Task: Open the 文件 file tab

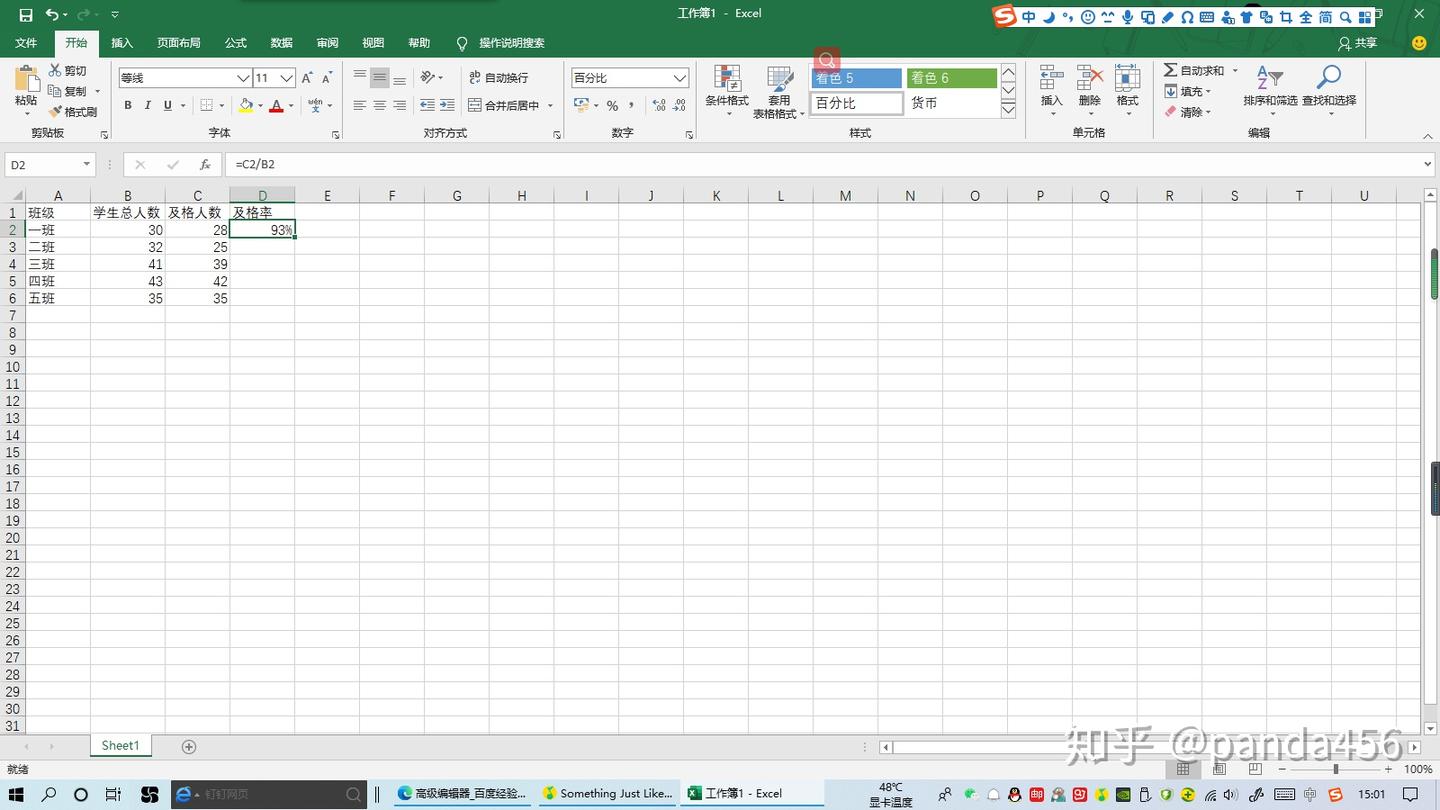Action: click(x=26, y=43)
